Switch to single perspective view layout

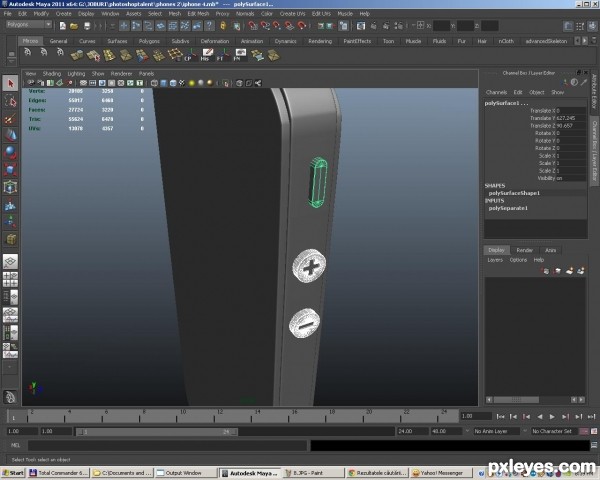pyautogui.click(x=10, y=262)
